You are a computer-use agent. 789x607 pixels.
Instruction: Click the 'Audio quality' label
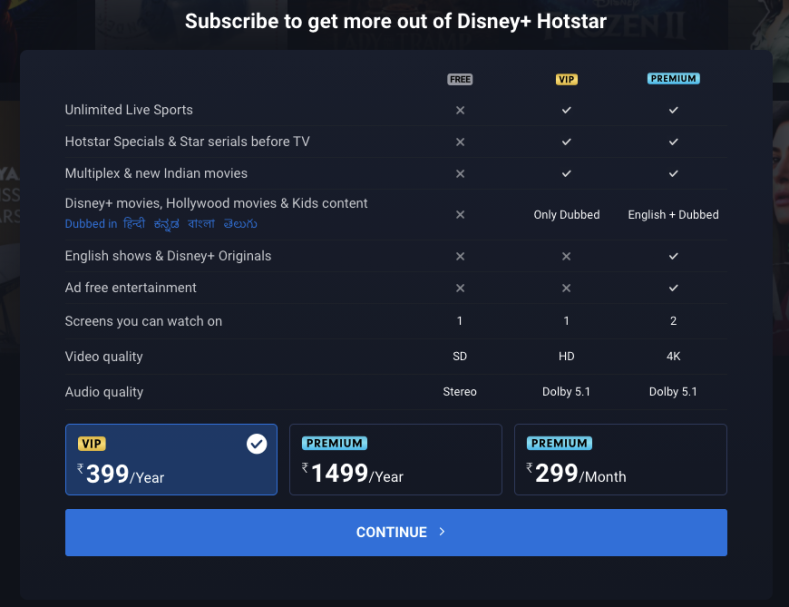pos(104,392)
